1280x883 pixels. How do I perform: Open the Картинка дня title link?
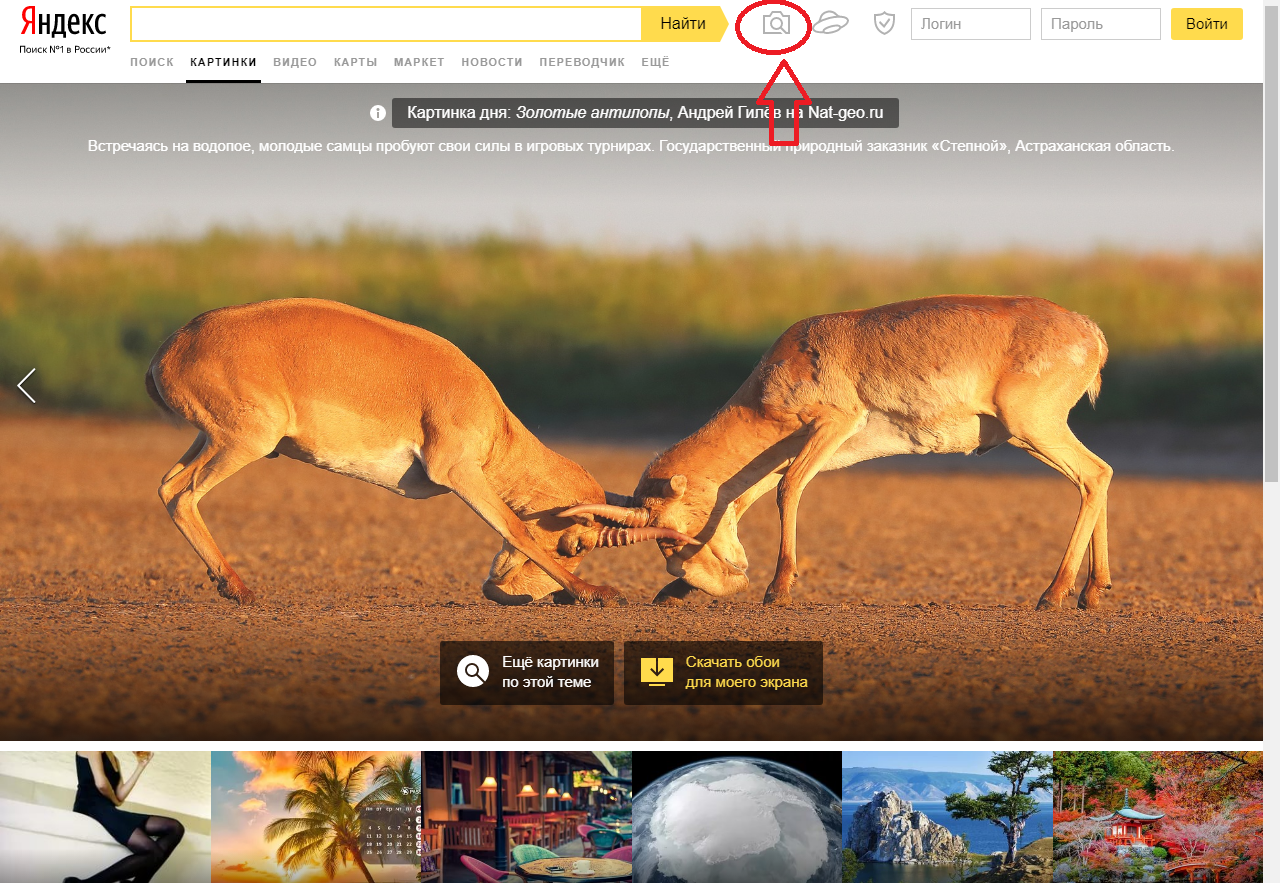click(x=645, y=113)
